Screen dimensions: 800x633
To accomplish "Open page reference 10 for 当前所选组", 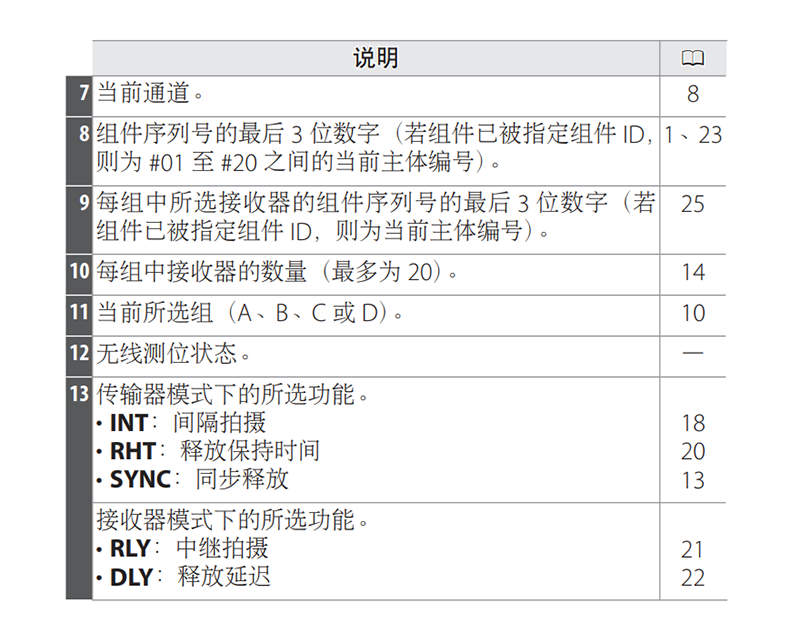I will point(693,313).
